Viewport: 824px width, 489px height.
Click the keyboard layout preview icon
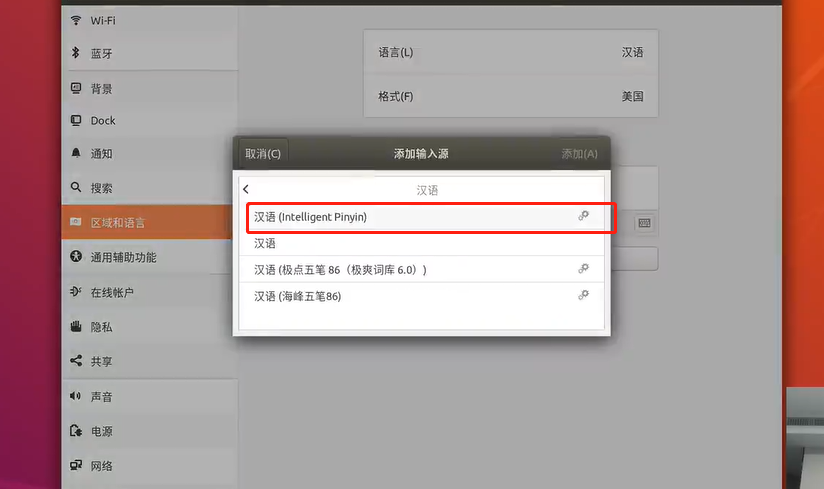[x=645, y=223]
